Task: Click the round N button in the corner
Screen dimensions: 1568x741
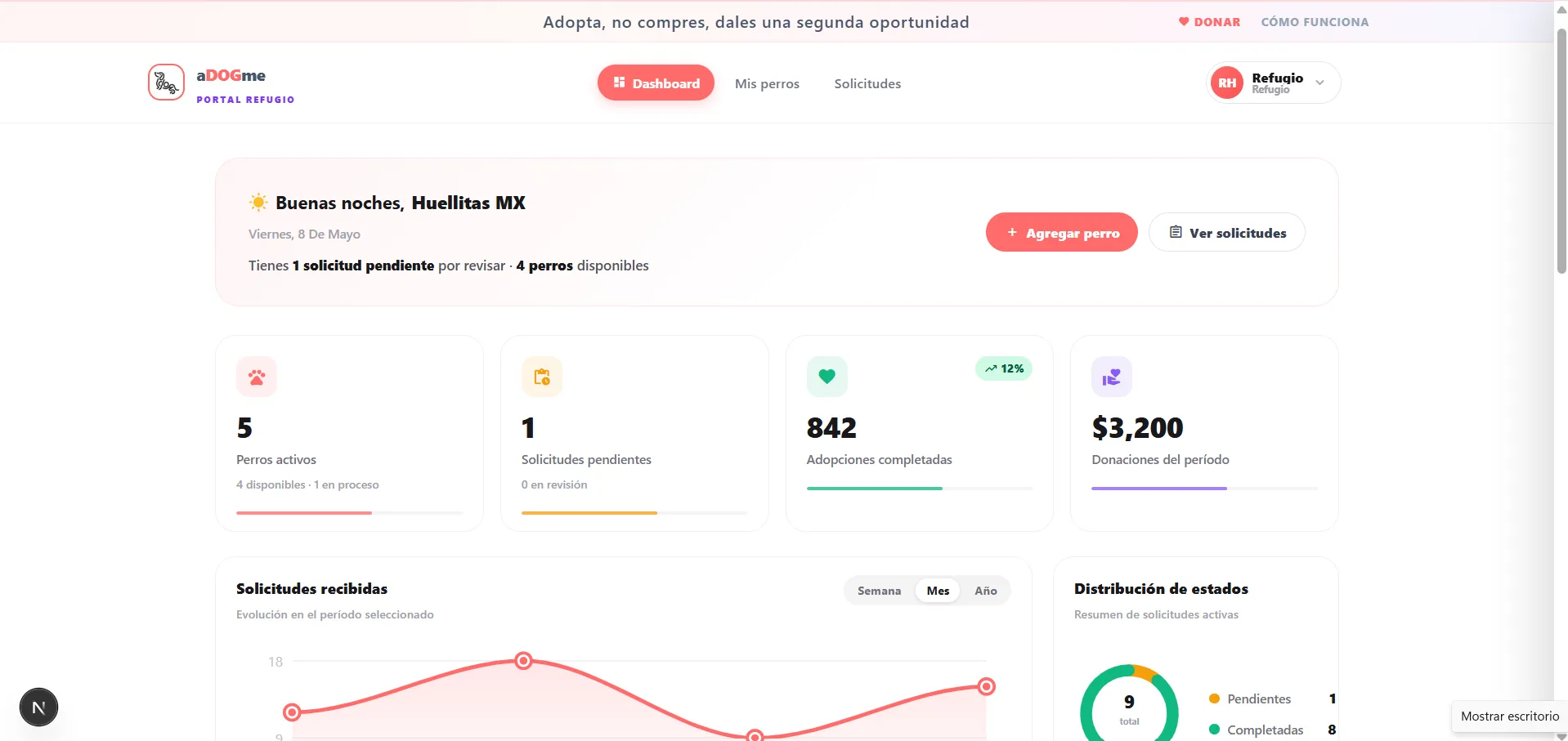Action: point(38,708)
